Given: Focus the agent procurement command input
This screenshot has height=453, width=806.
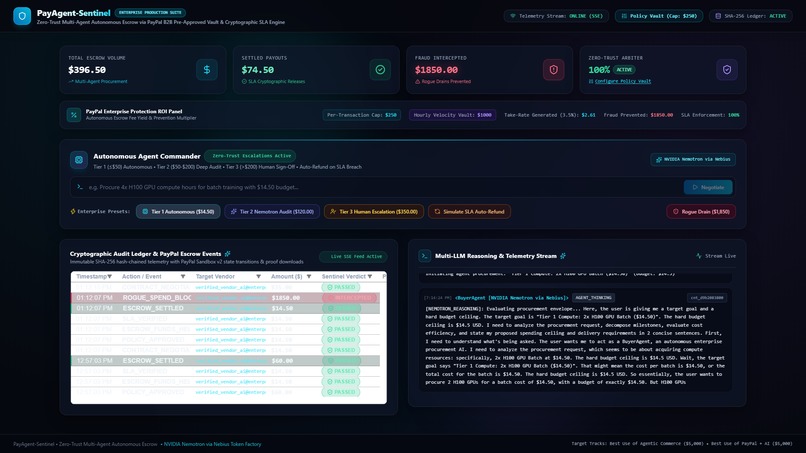Looking at the screenshot, I should [x=384, y=187].
